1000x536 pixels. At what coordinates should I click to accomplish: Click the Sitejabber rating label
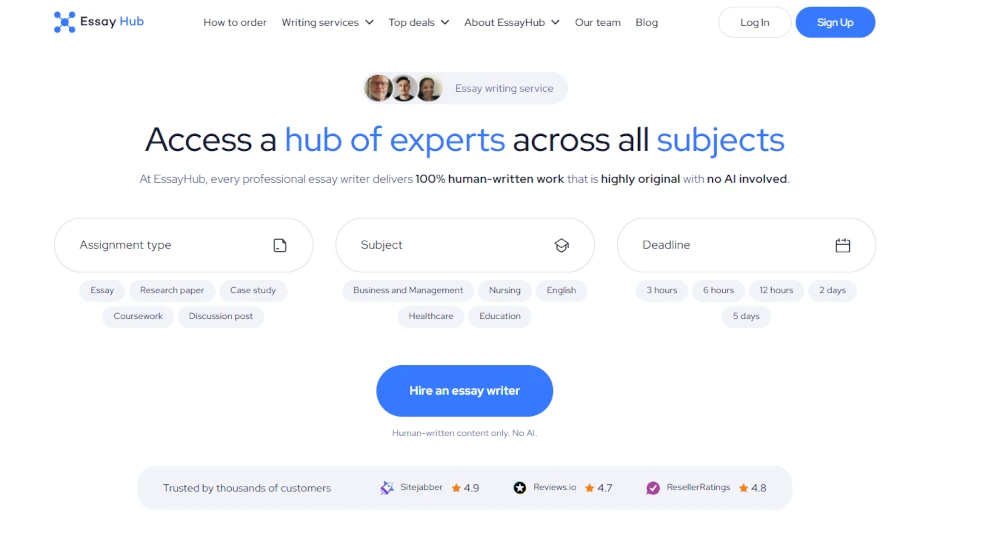(x=421, y=487)
